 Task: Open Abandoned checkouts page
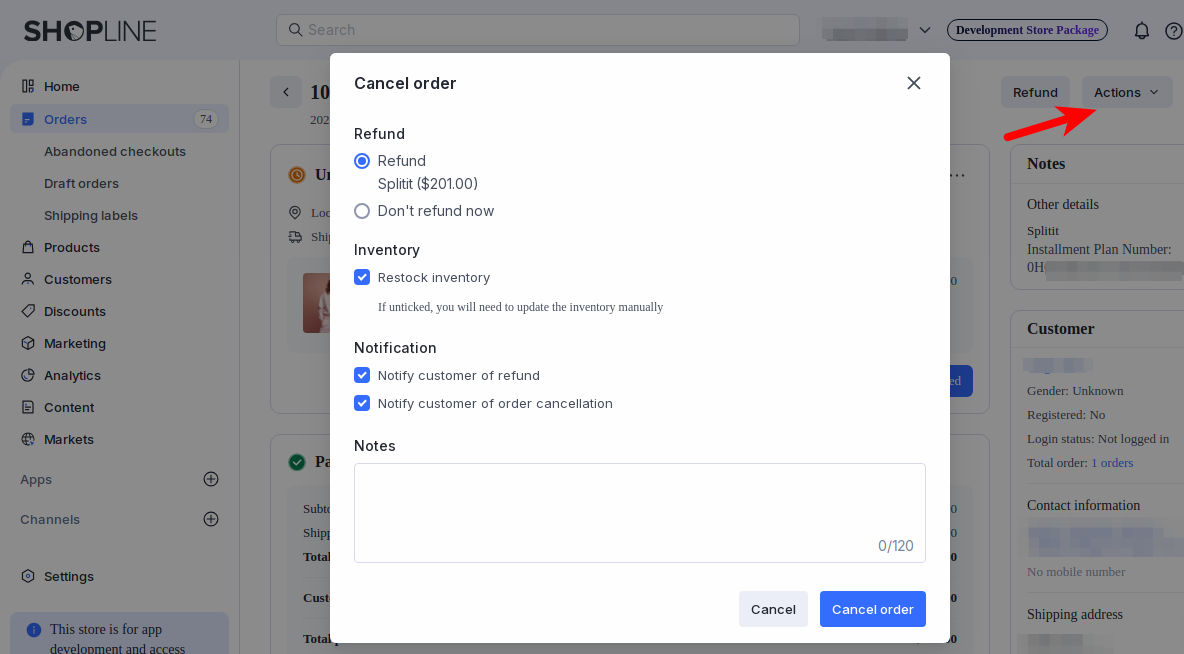pyautogui.click(x=115, y=151)
